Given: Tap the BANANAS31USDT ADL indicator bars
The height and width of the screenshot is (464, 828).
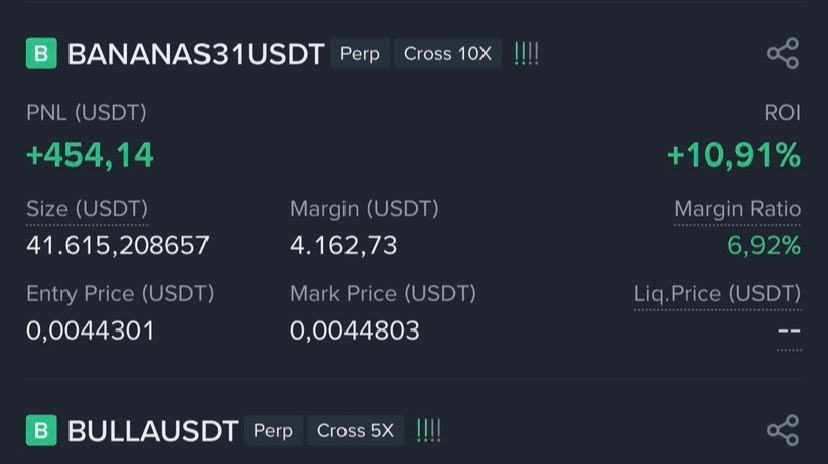Looking at the screenshot, I should click(x=526, y=54).
